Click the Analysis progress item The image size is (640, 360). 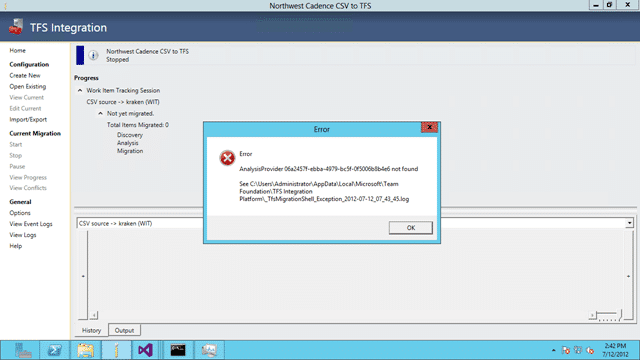[x=128, y=143]
